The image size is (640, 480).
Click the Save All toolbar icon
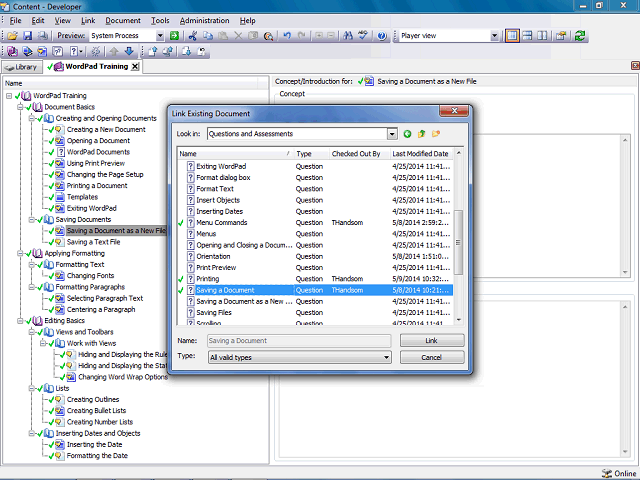42,36
